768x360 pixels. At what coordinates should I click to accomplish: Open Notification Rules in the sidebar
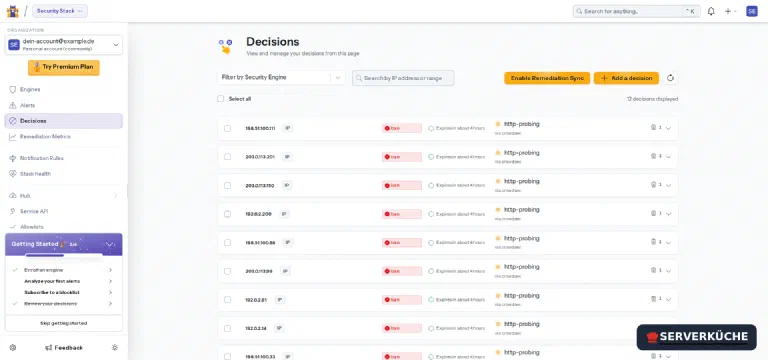tap(64, 158)
